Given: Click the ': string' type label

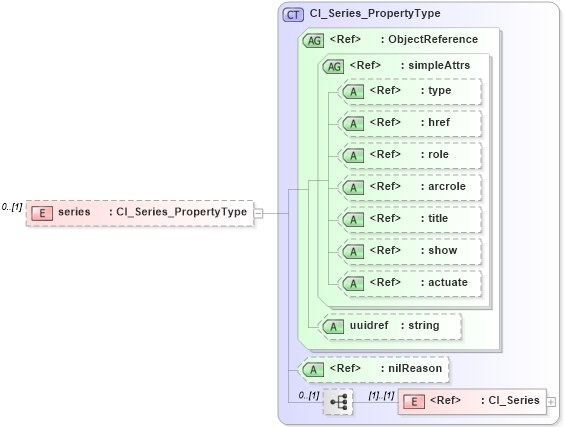Looking at the screenshot, I should coord(420,326).
